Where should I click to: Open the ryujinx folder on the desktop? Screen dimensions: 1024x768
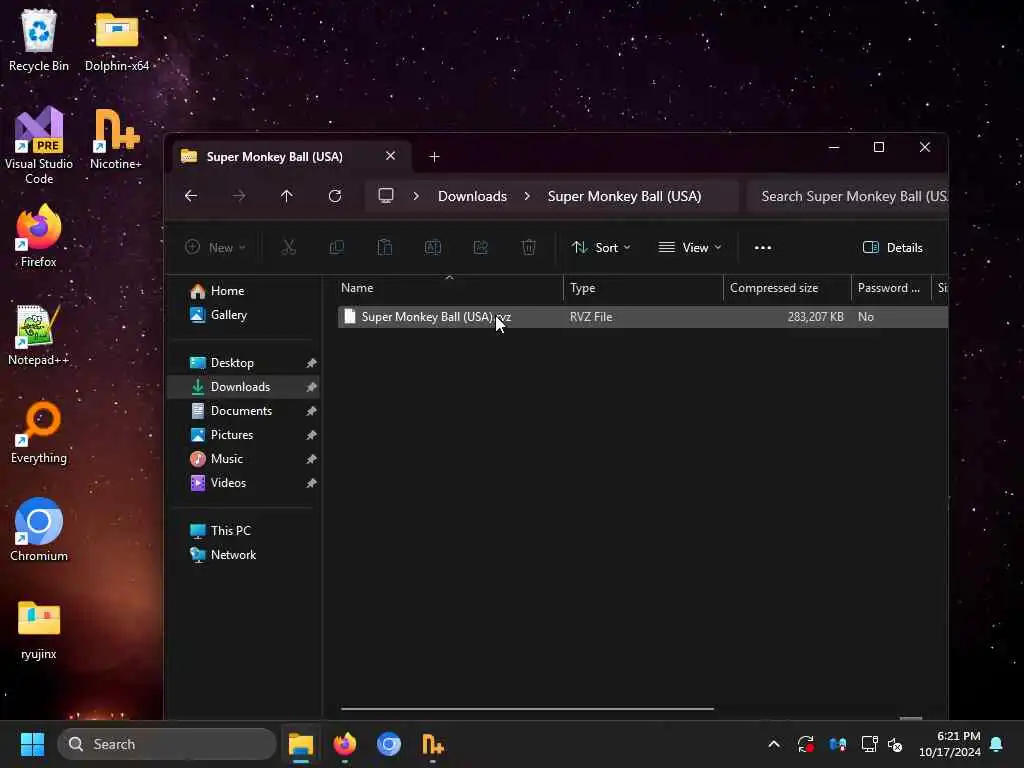(39, 628)
